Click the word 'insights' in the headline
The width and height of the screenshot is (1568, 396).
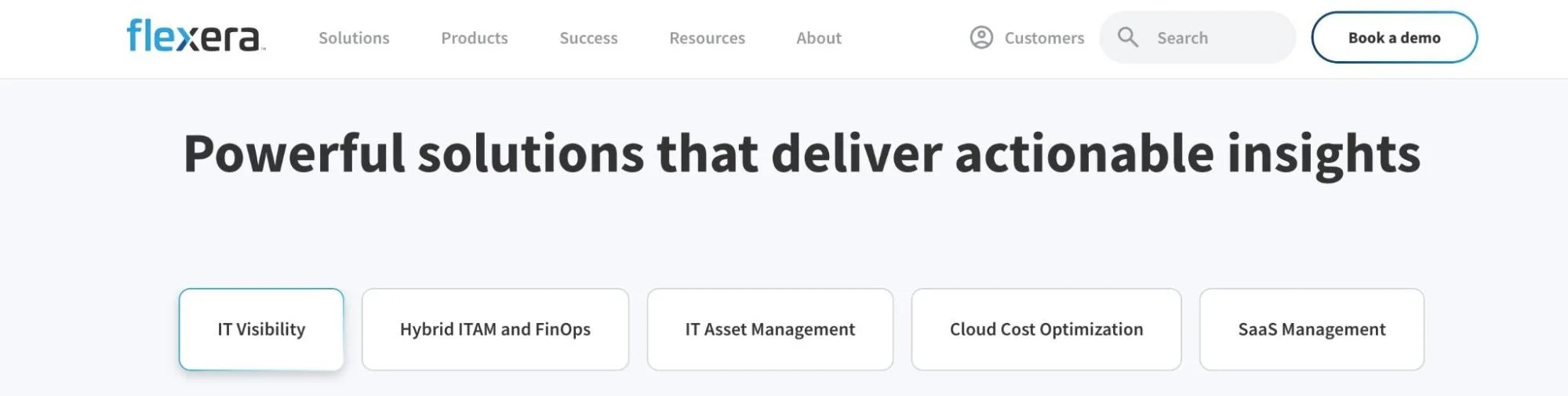pos(1324,155)
